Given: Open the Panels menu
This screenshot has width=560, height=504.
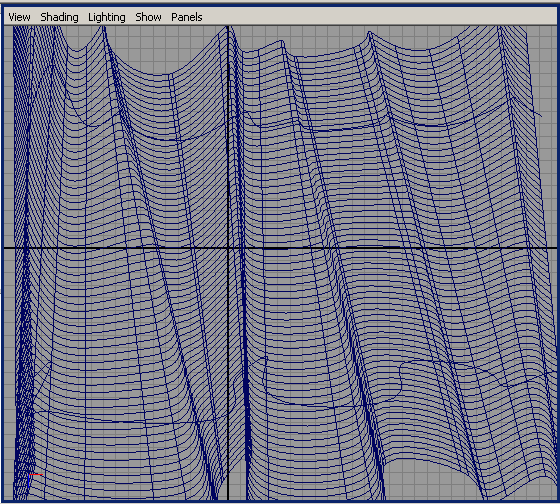Looking at the screenshot, I should point(187,17).
